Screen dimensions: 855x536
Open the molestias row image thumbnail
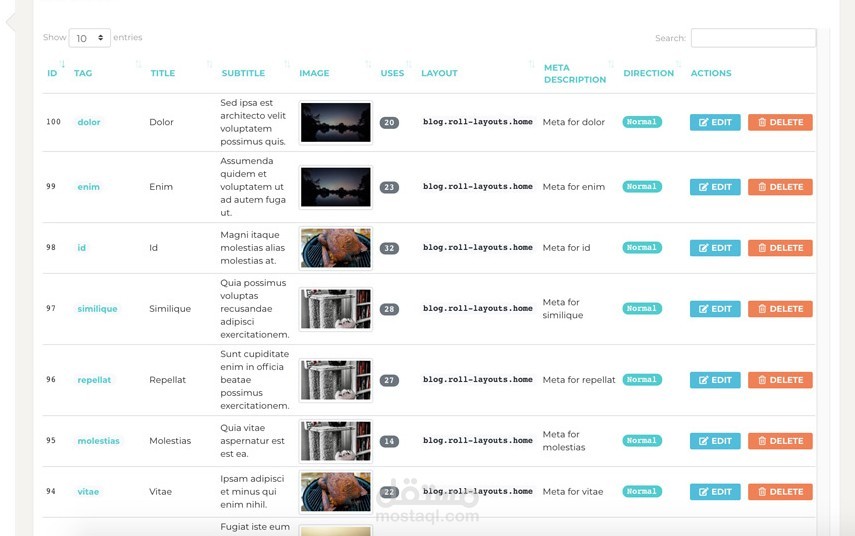(x=335, y=441)
